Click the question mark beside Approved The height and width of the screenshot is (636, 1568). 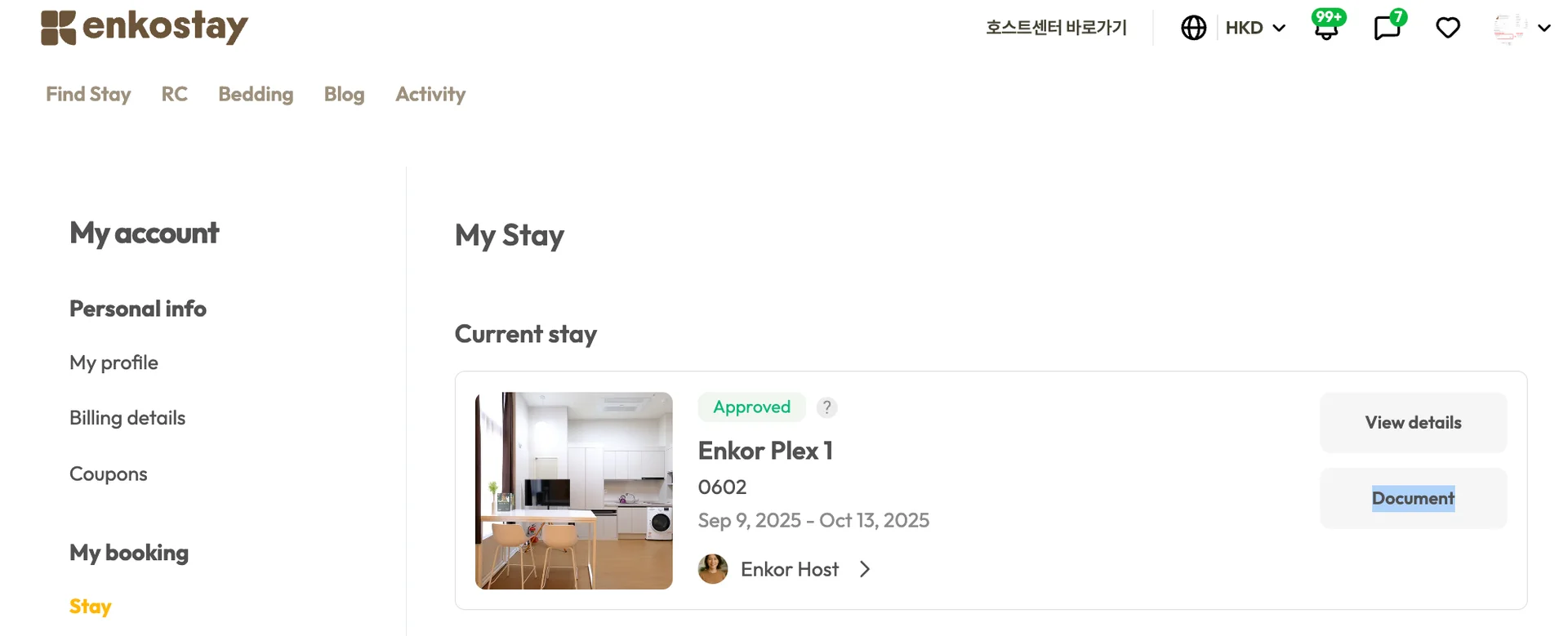[x=826, y=407]
